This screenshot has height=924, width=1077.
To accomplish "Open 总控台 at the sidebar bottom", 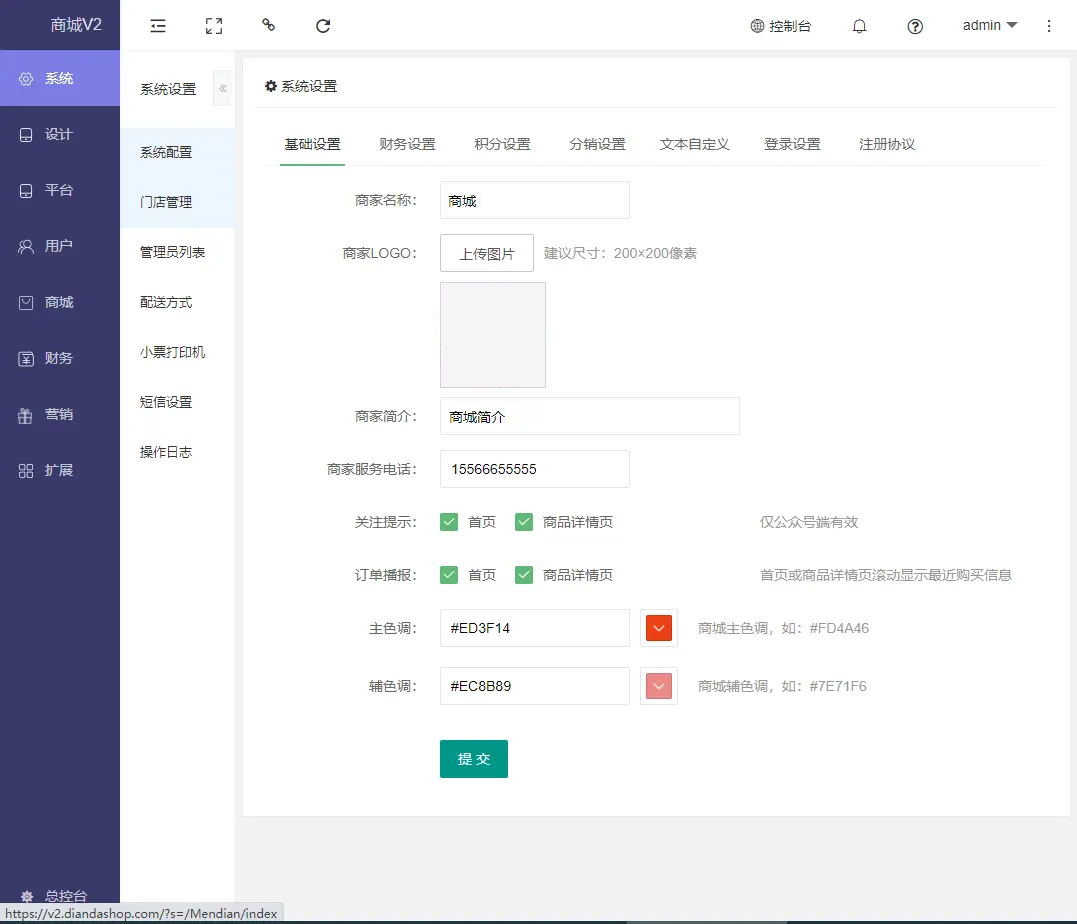I will click(x=55, y=895).
